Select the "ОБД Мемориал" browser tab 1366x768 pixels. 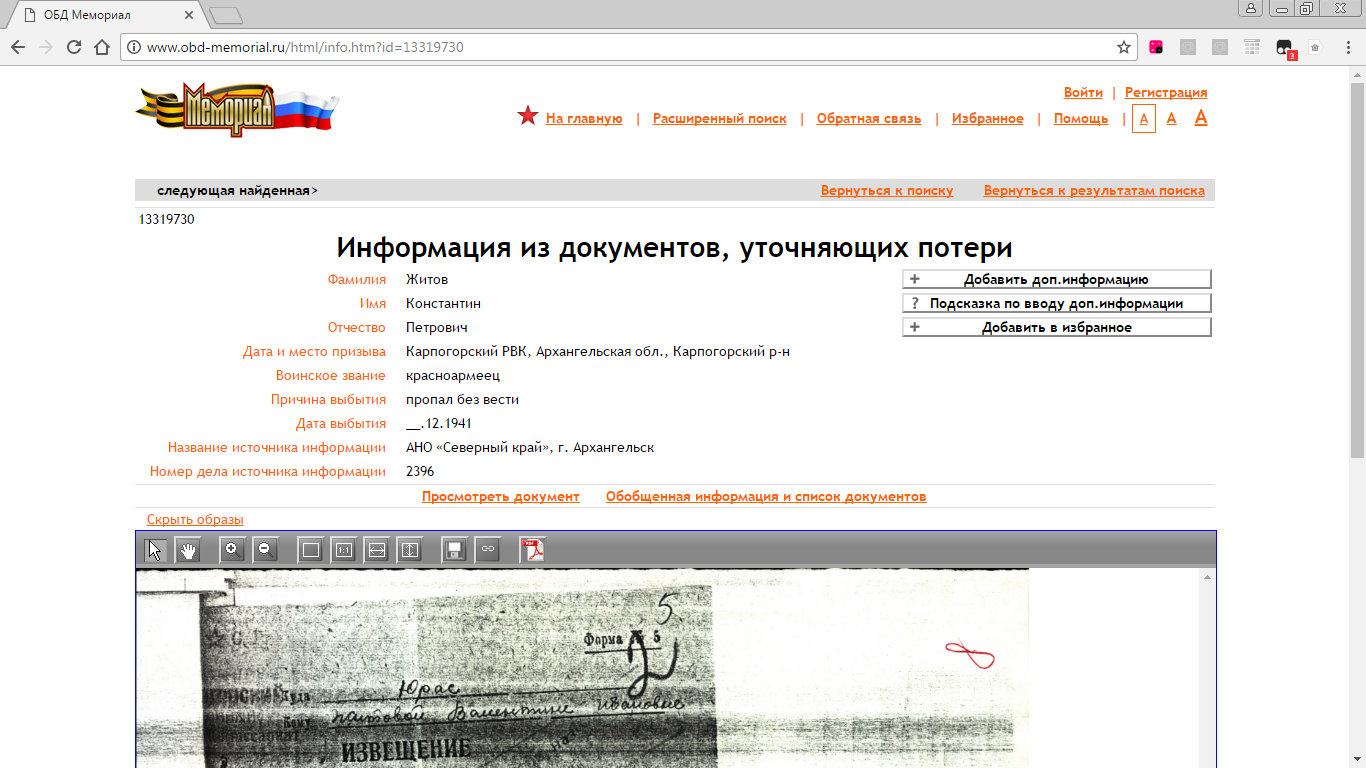coord(108,15)
